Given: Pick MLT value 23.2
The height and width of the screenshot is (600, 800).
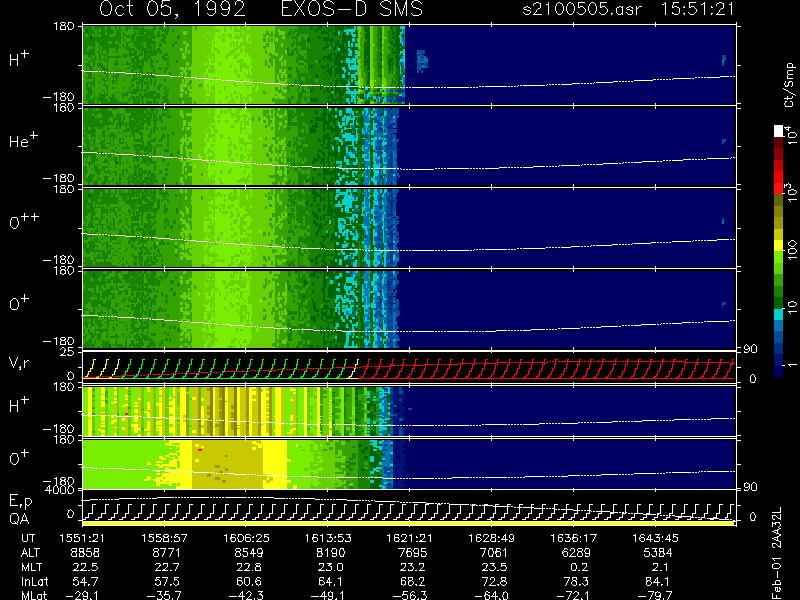Looking at the screenshot, I should 412,567.
